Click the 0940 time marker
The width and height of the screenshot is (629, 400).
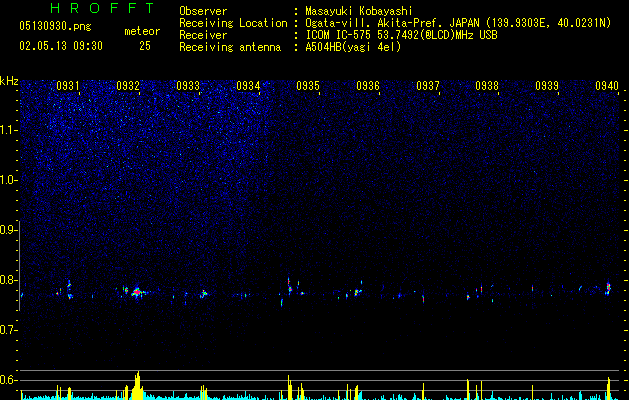point(607,85)
